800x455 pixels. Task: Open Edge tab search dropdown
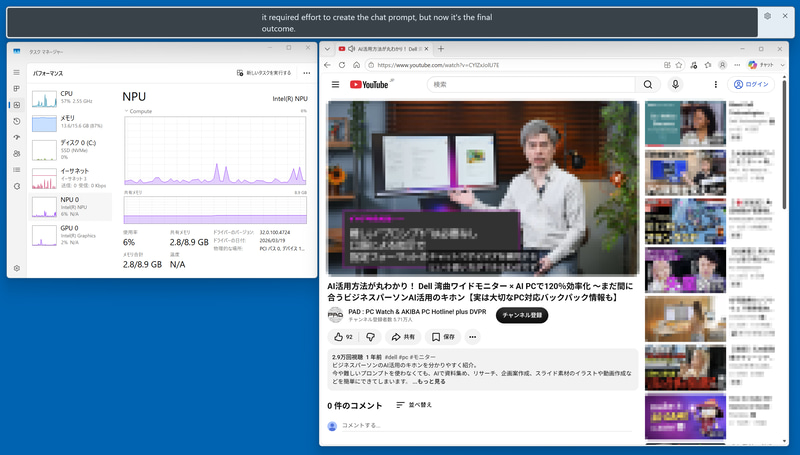point(328,49)
